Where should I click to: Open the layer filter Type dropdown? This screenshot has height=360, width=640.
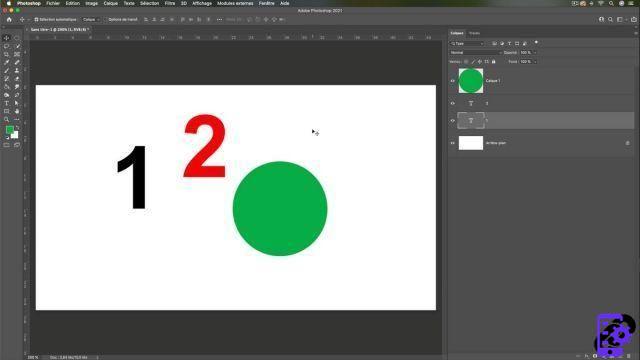tap(467, 43)
